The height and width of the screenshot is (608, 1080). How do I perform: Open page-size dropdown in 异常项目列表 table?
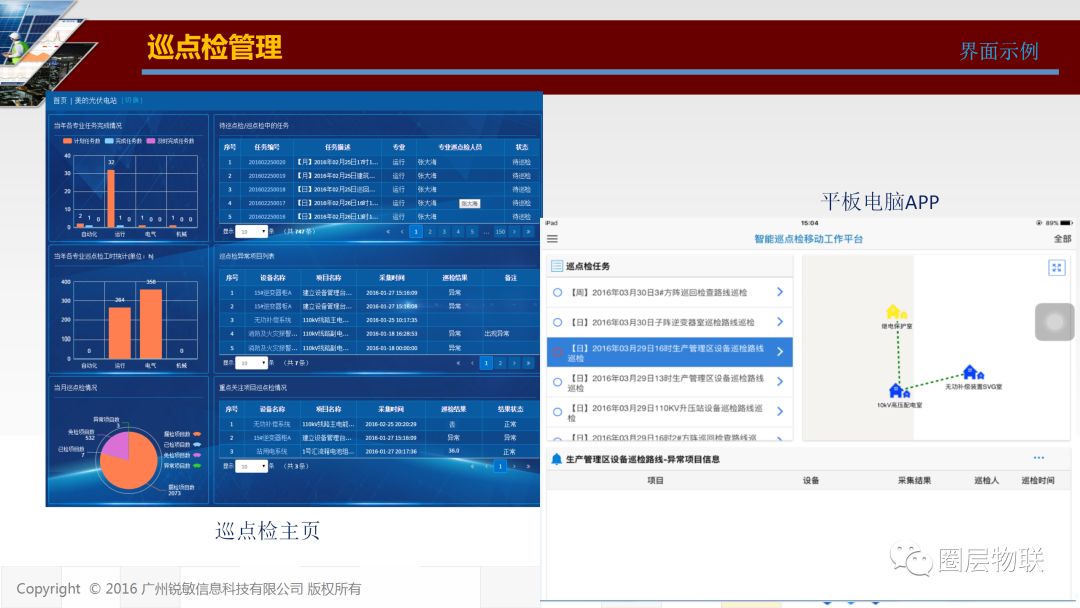click(252, 363)
